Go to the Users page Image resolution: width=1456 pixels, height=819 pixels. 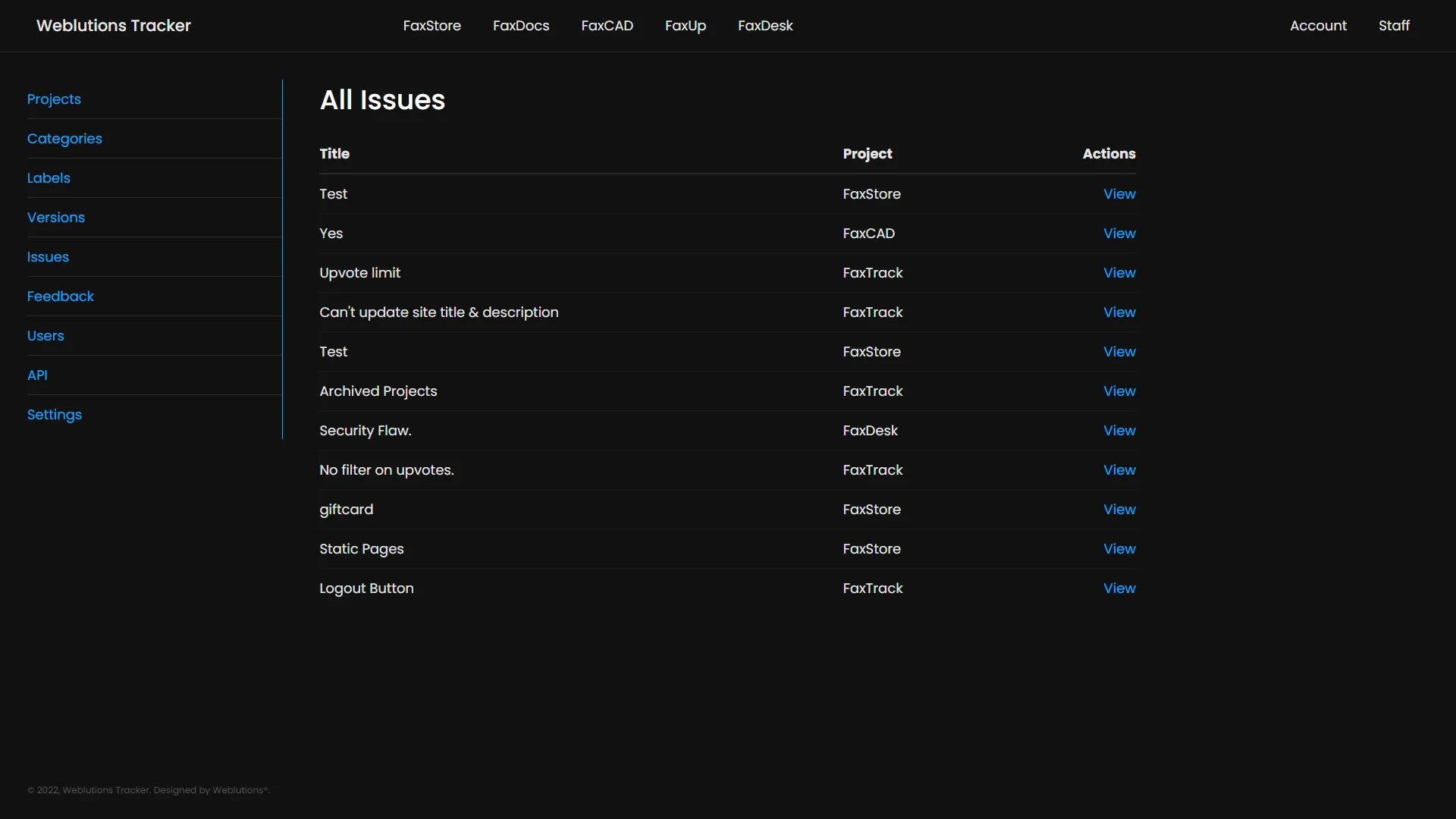point(45,335)
